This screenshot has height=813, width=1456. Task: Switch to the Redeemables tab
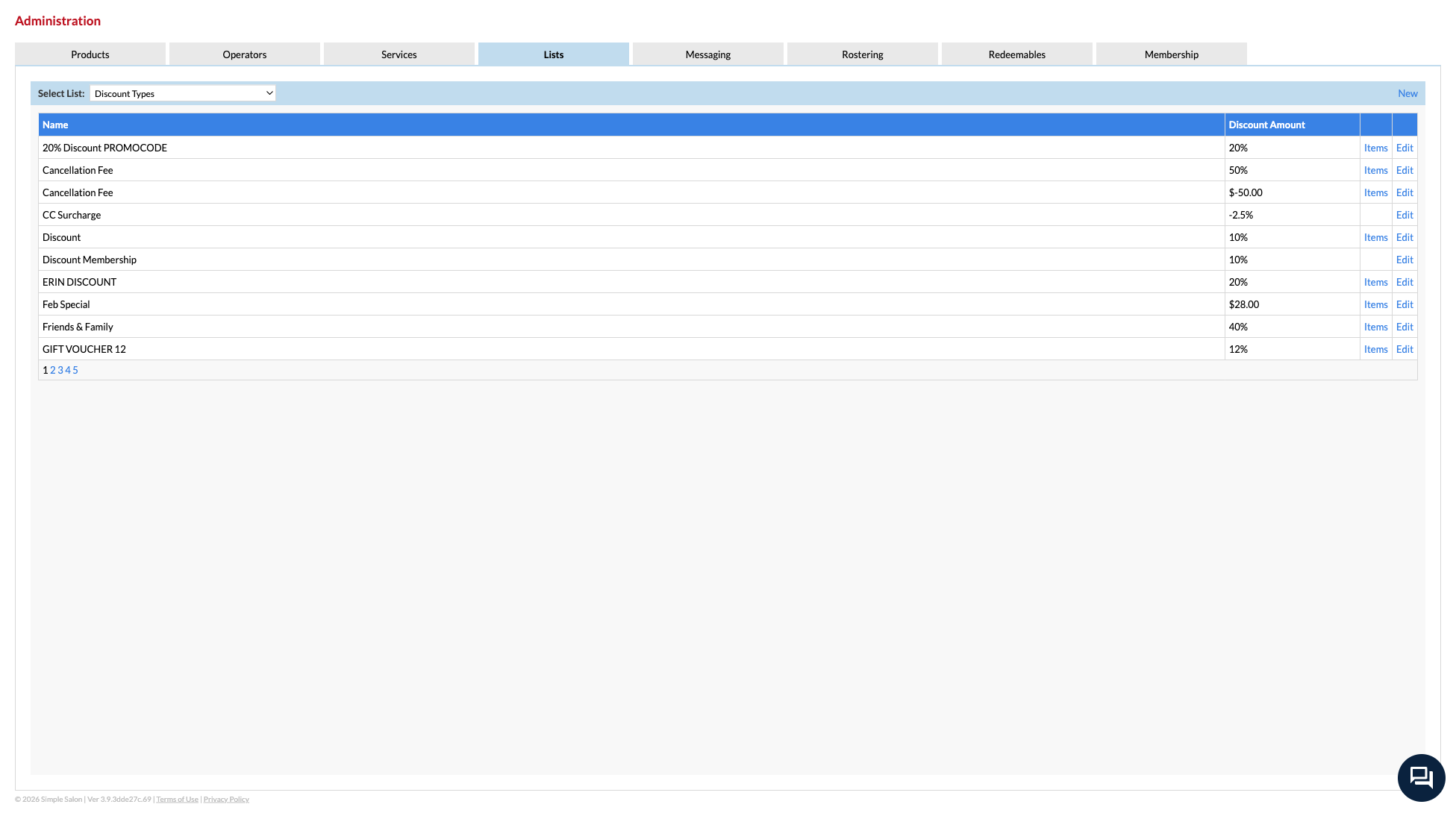1016,54
